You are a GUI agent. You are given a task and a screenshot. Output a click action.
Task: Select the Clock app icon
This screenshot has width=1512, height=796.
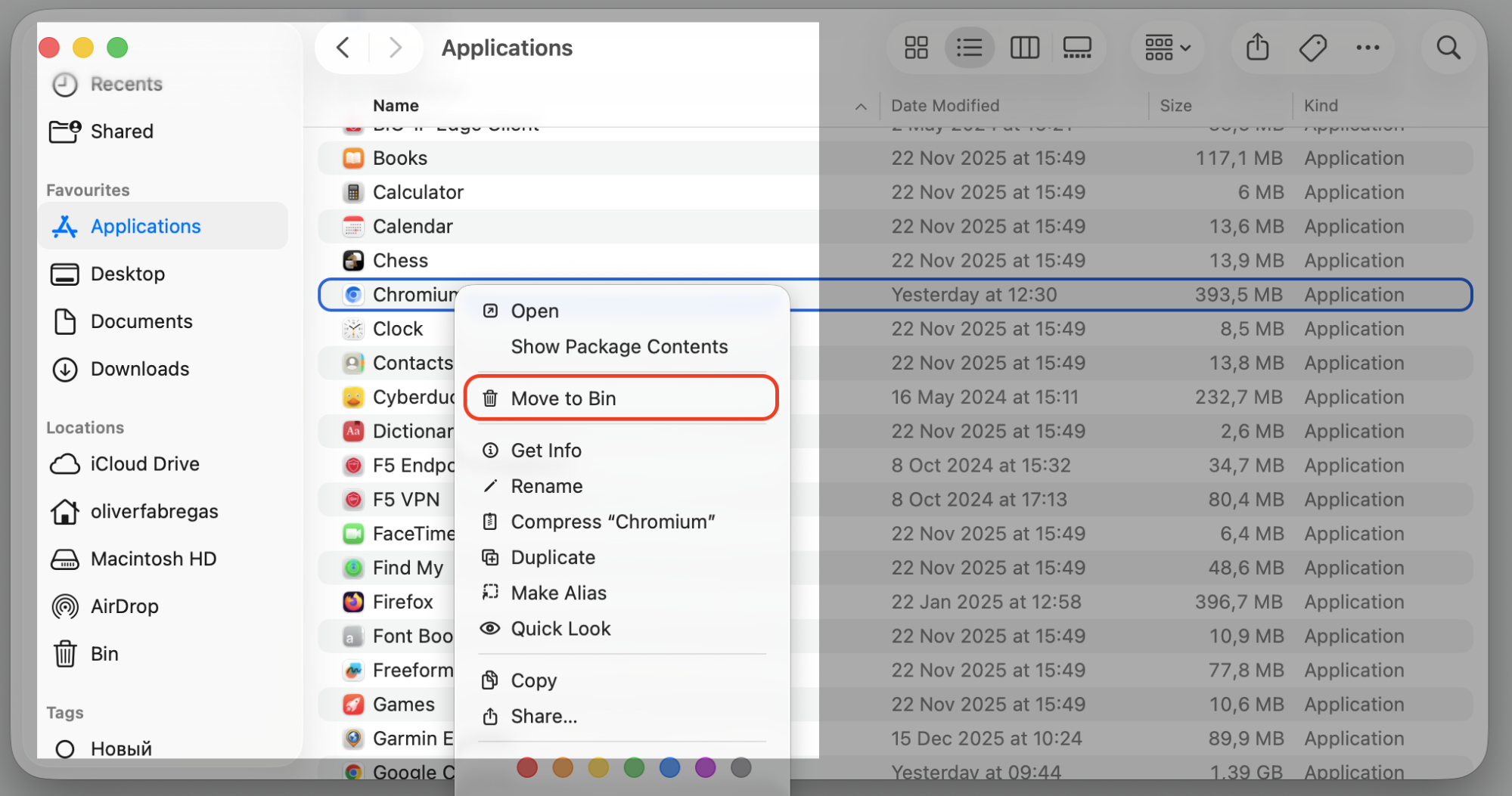tap(353, 329)
